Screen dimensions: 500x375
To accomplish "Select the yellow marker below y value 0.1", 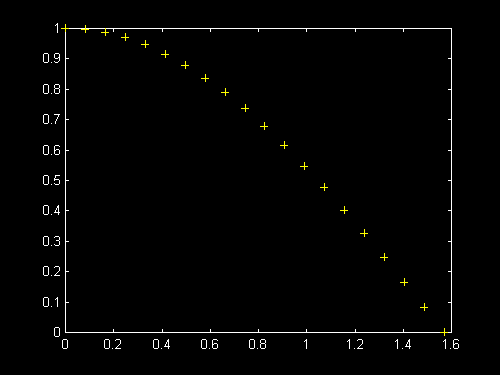I will point(424,307).
